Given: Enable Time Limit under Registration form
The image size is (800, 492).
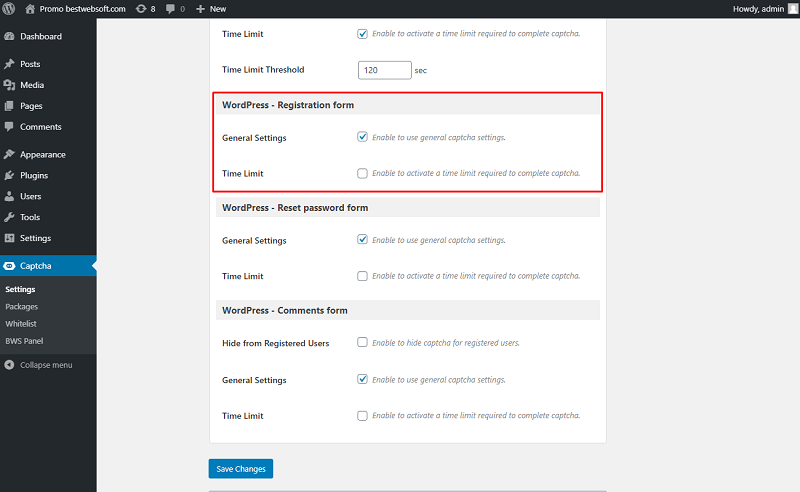Looking at the screenshot, I should (362, 174).
